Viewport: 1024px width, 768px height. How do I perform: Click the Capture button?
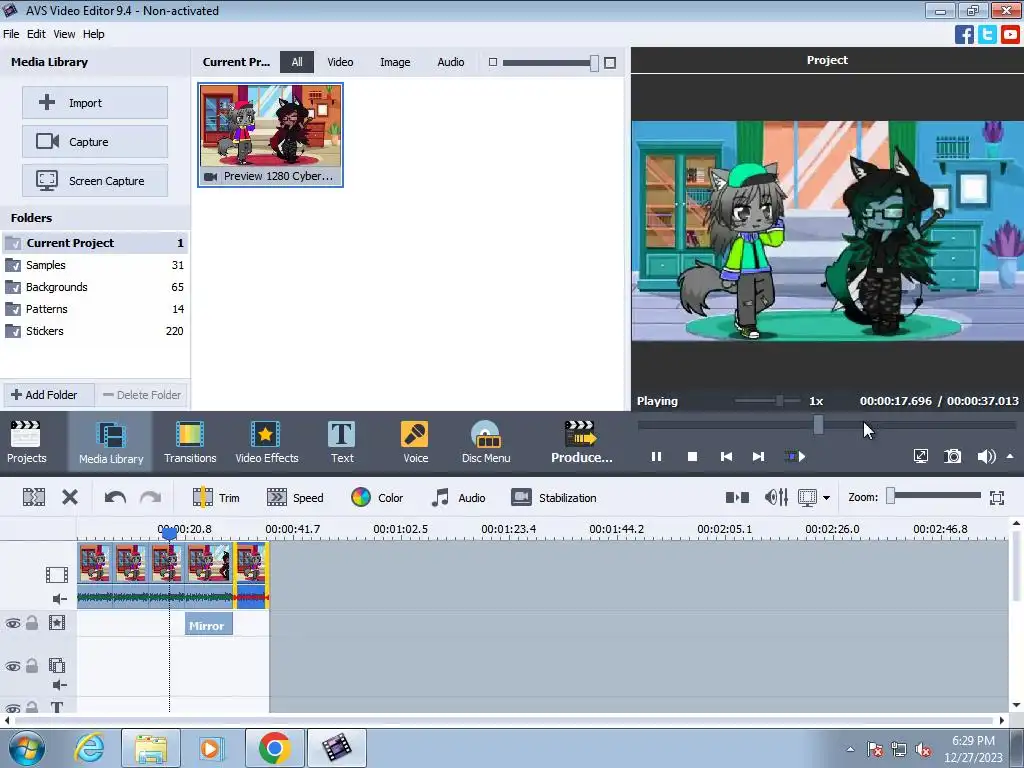point(95,142)
